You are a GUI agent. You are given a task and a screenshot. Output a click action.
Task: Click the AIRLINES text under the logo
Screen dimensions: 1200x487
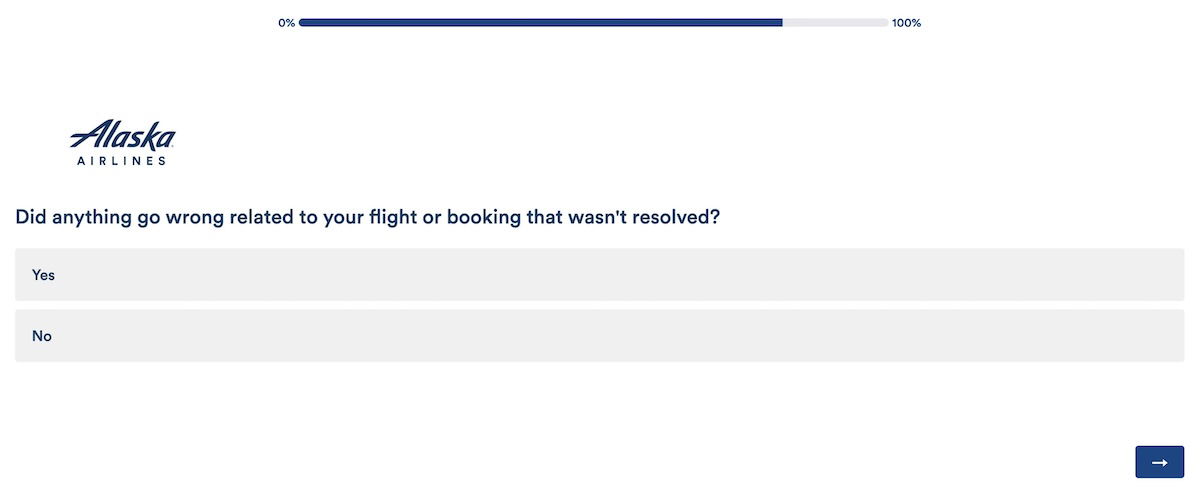coord(122,160)
